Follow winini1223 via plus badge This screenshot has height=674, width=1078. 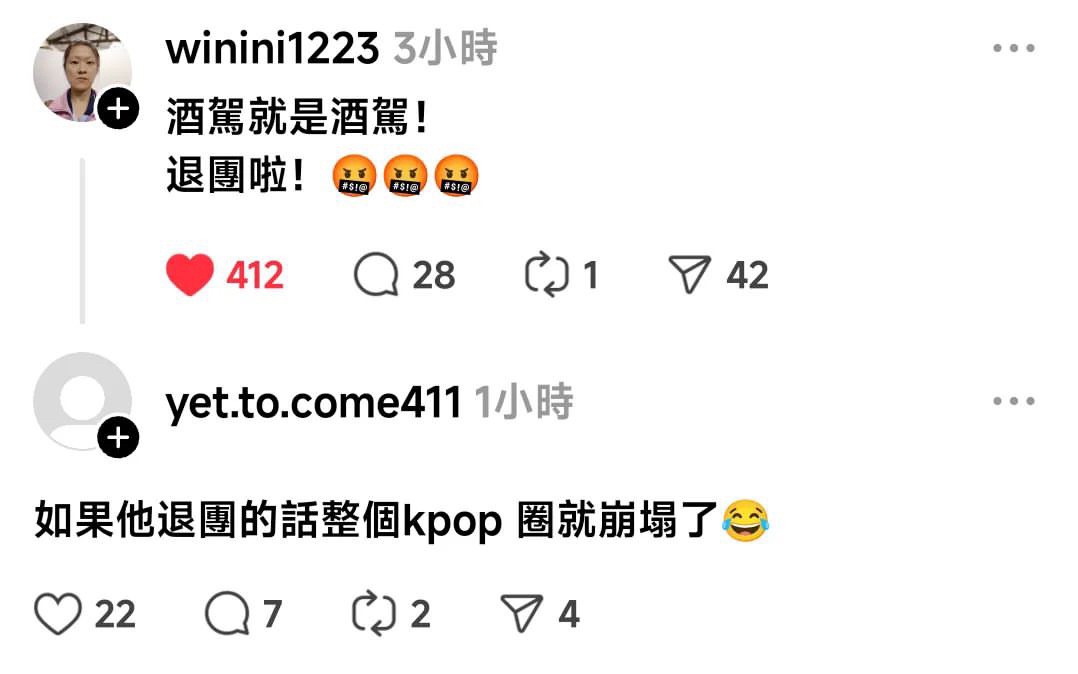click(118, 109)
